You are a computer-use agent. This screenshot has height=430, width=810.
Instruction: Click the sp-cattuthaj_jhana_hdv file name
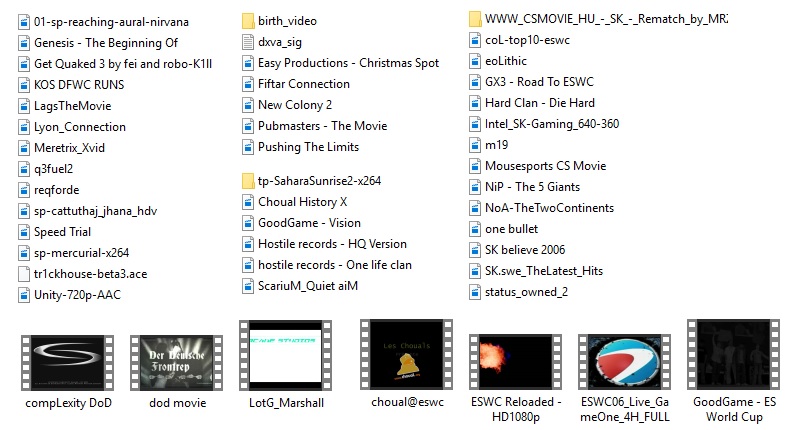[x=96, y=211]
